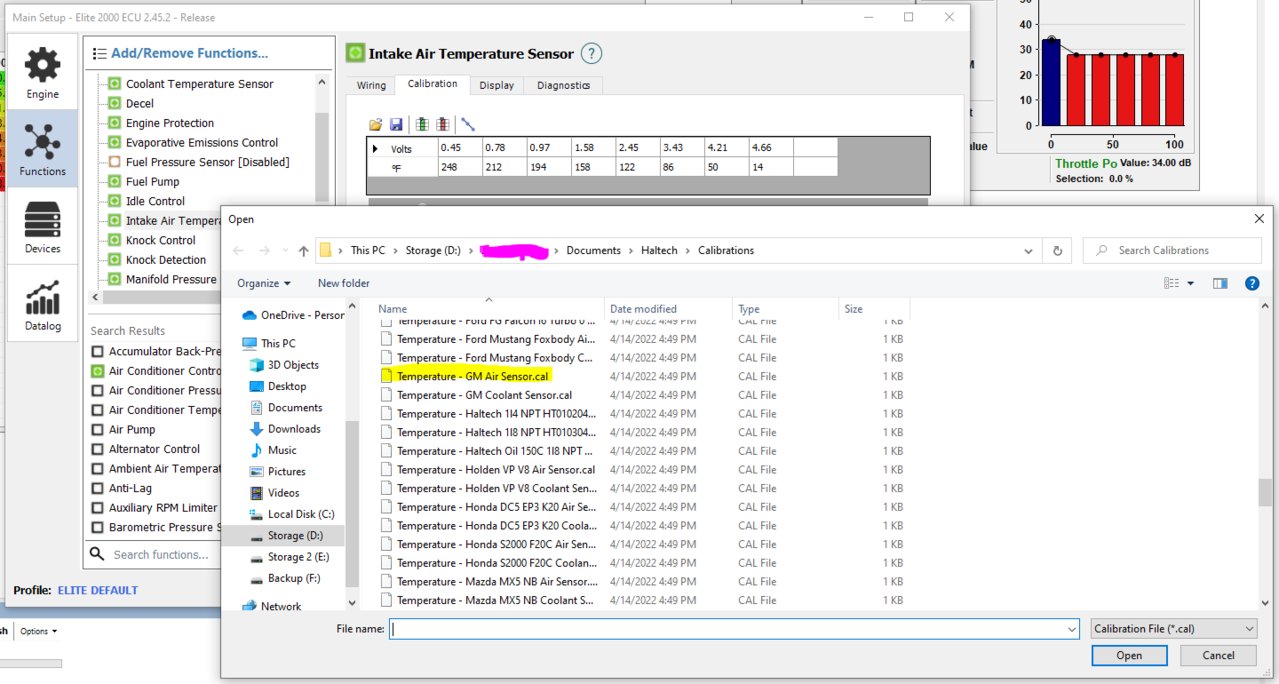Check the Anti-Lag checkbox
The width and height of the screenshot is (1279, 684).
click(97, 488)
